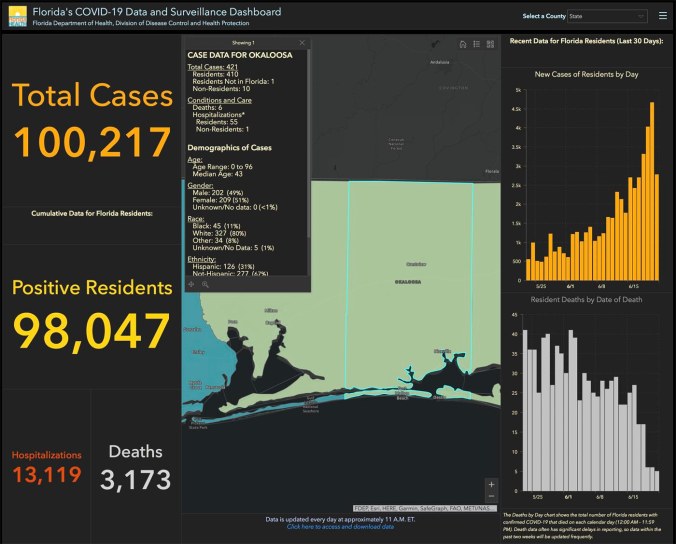This screenshot has width=676, height=544.
Task: Open the basemap gallery grid icon
Action: click(x=491, y=44)
